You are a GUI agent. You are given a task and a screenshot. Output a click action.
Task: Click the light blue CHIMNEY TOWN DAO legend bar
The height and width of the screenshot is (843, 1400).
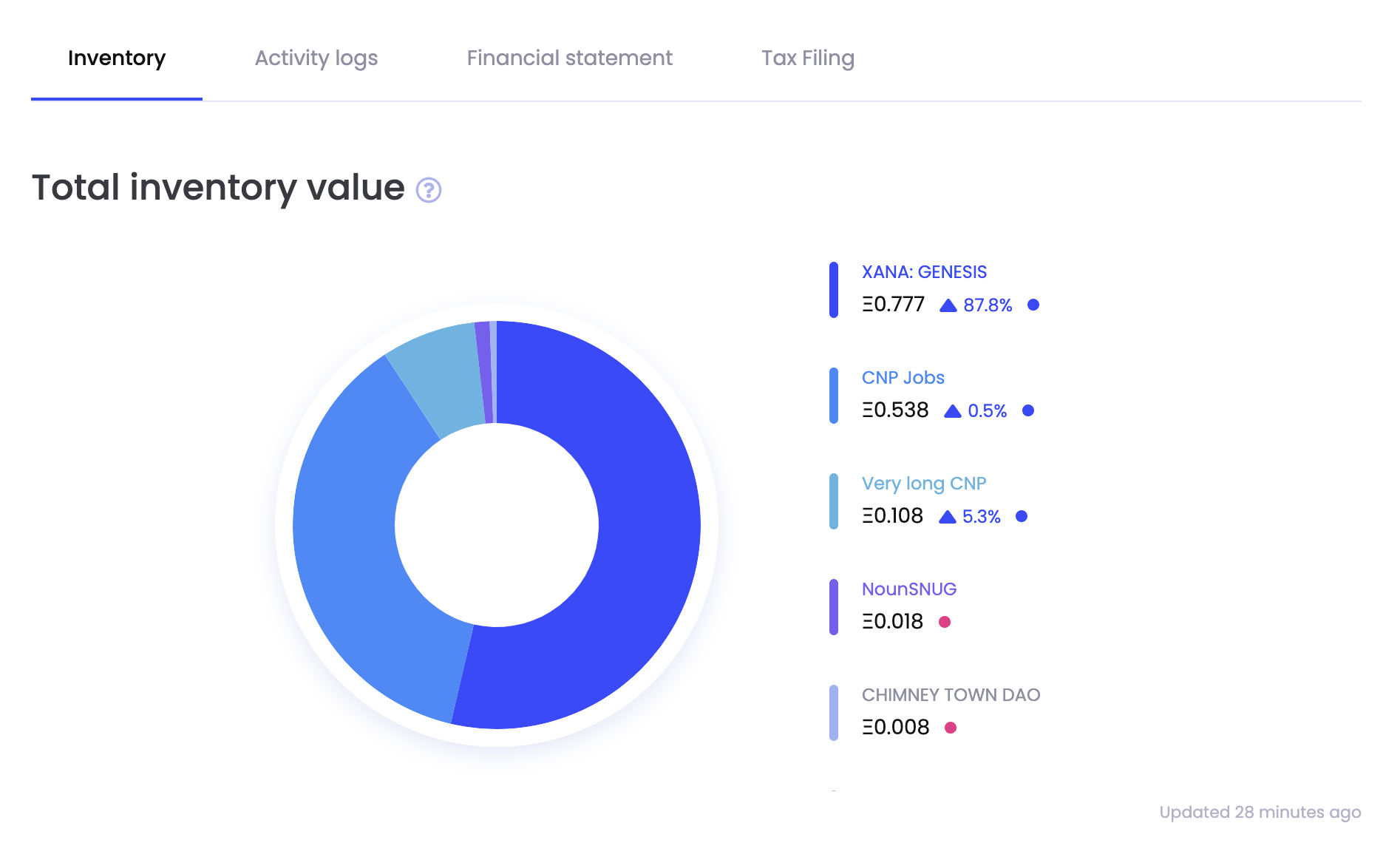[834, 711]
